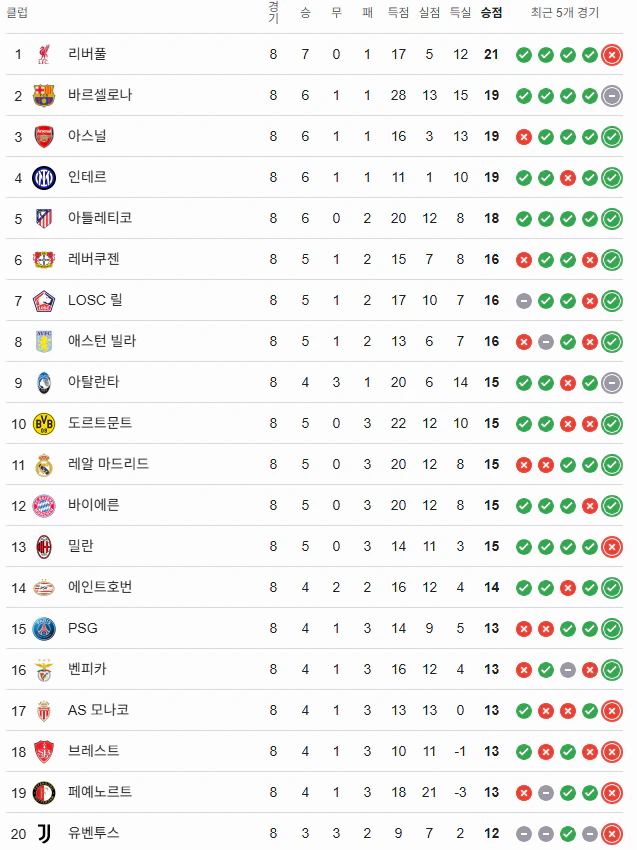
Task: Click the Real Madrid crest
Action: click(44, 465)
